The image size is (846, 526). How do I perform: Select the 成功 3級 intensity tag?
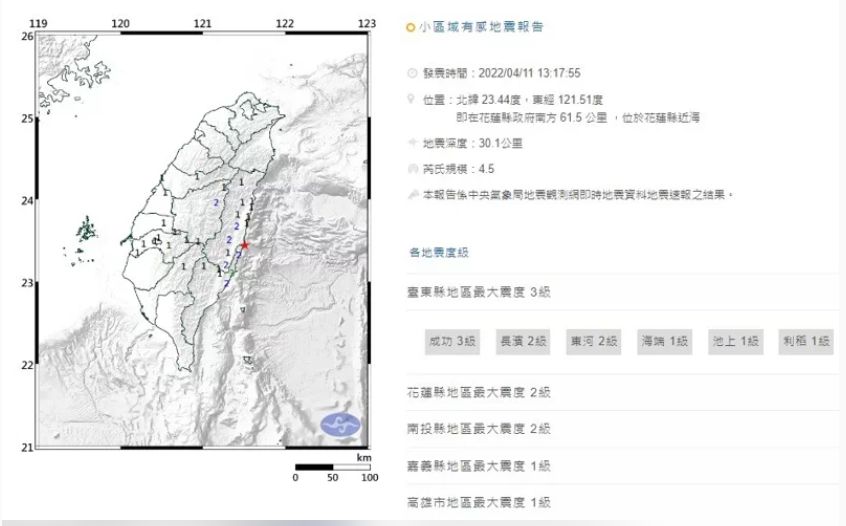(x=452, y=342)
